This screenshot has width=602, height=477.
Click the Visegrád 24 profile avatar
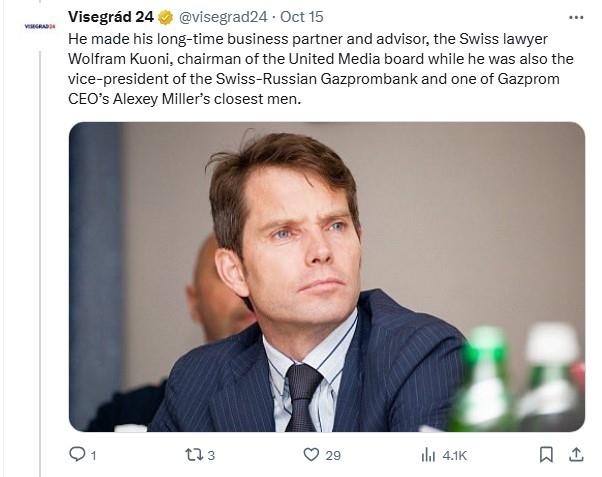pyautogui.click(x=37, y=26)
